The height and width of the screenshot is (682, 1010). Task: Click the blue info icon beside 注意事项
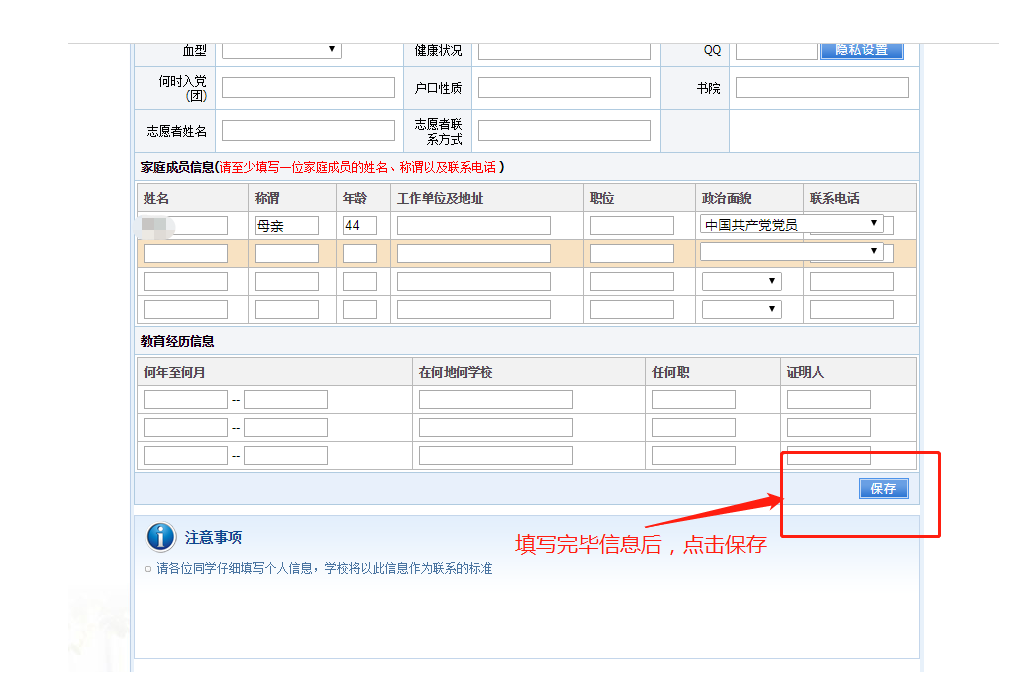(x=161, y=537)
